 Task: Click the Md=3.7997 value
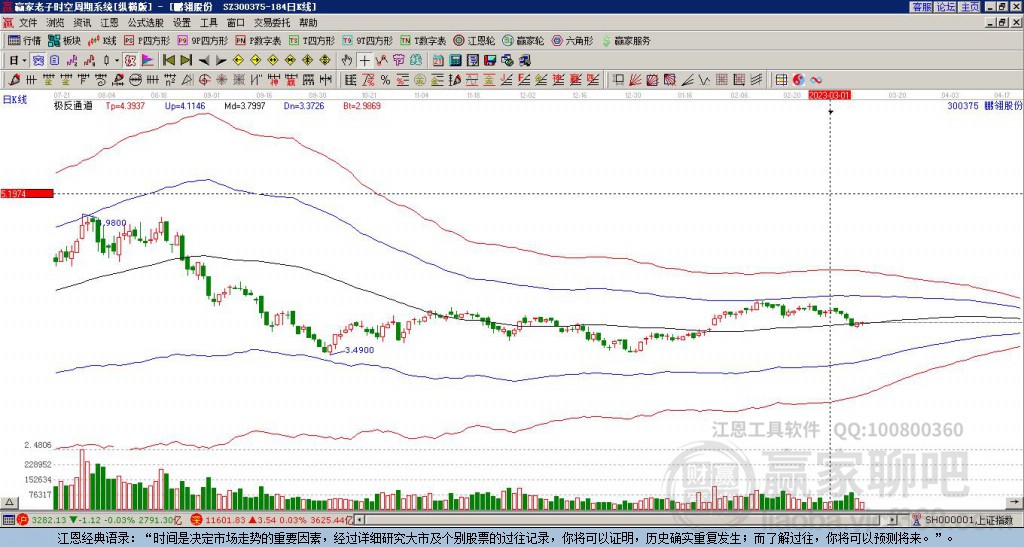point(244,105)
